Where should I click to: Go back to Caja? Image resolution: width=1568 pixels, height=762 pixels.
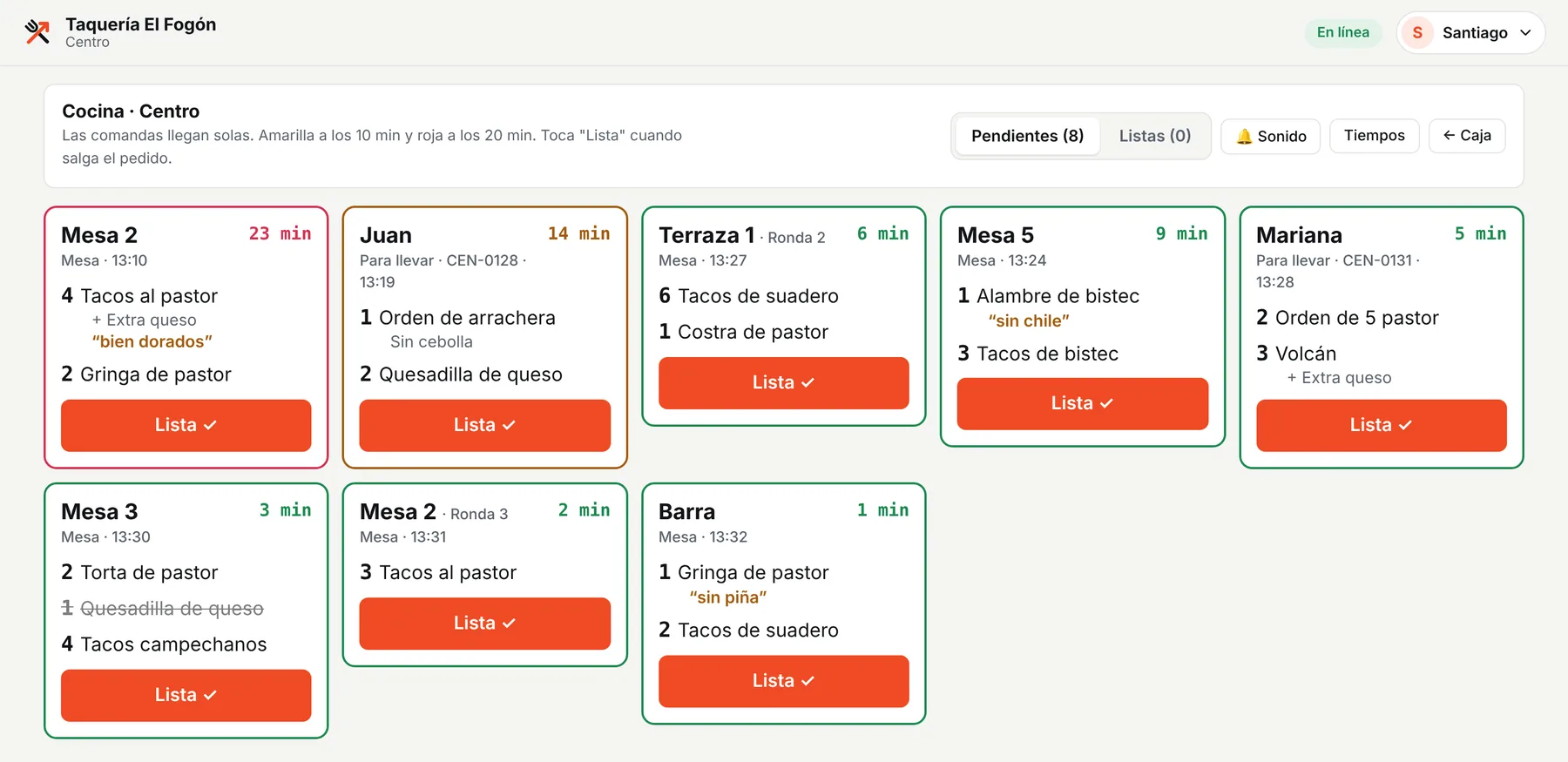click(1467, 136)
